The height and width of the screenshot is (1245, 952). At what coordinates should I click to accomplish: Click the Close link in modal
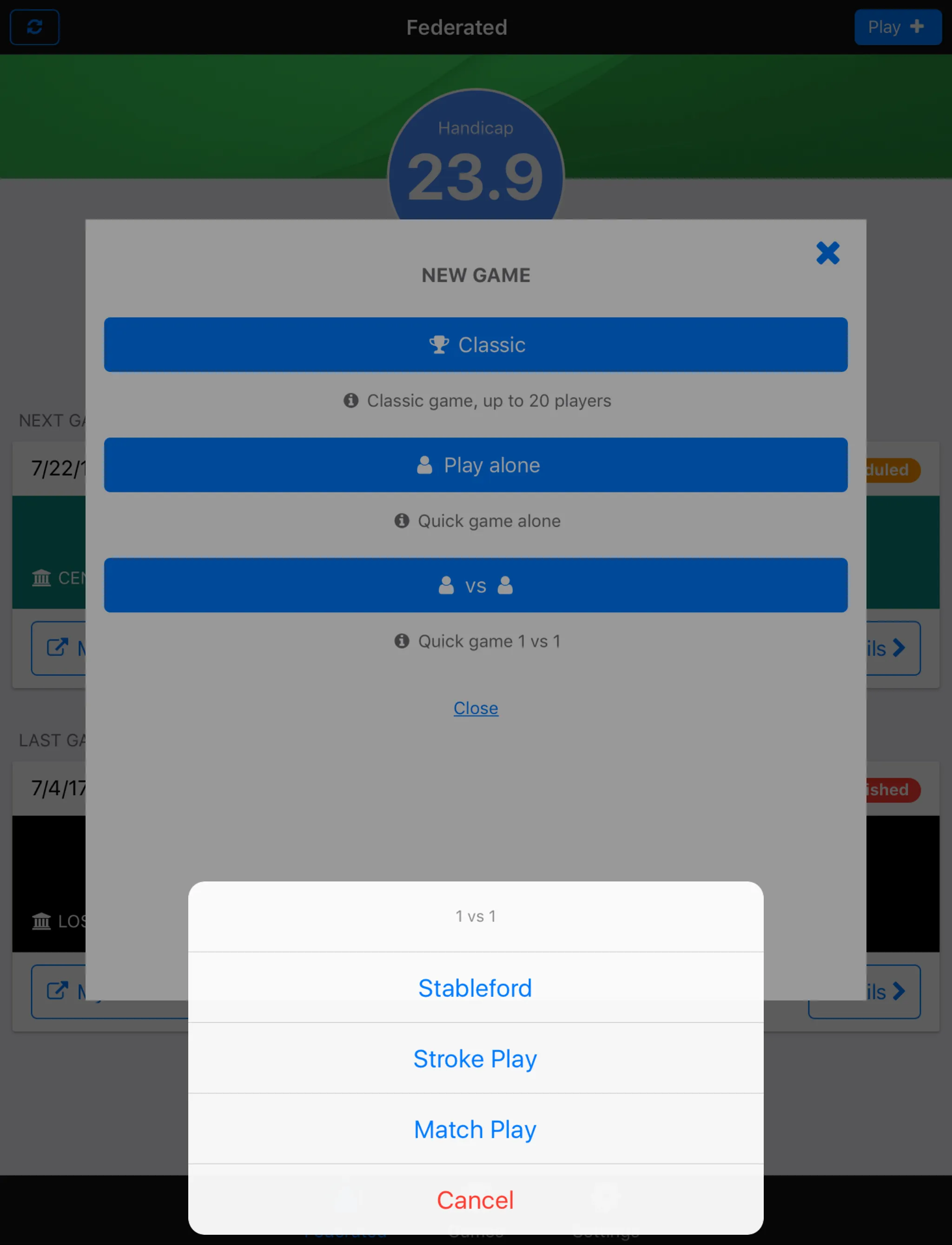[x=476, y=708]
